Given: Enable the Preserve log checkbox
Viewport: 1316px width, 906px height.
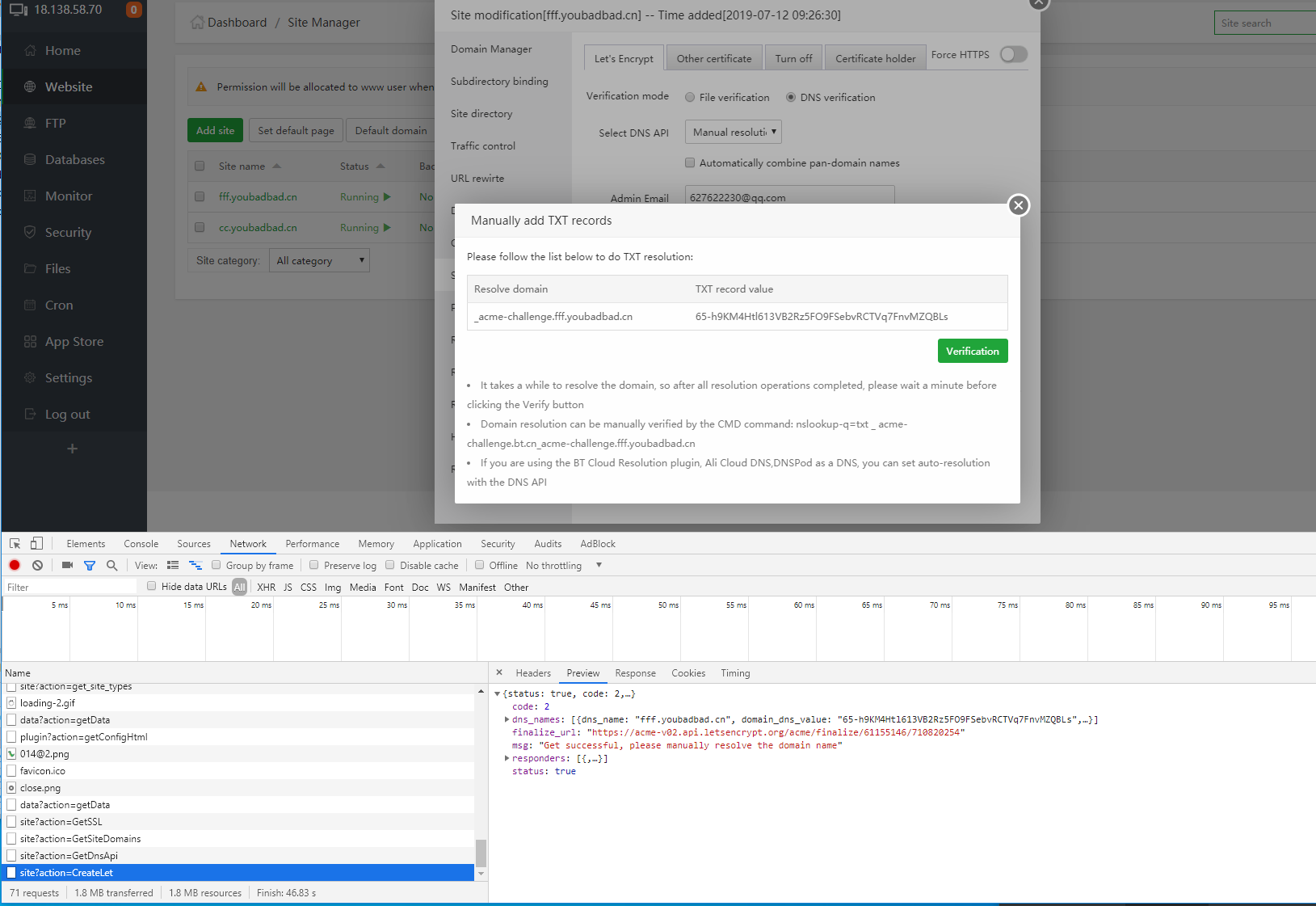Looking at the screenshot, I should pos(314,565).
